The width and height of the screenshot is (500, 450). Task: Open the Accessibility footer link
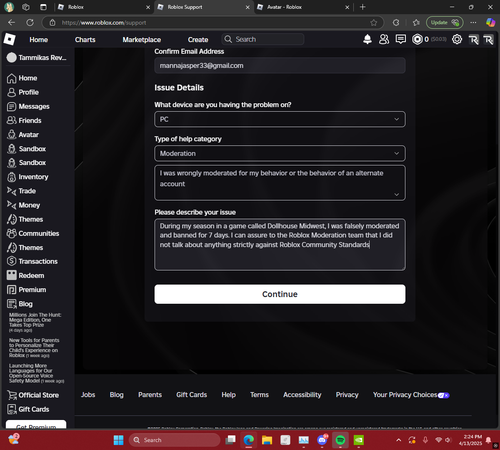[x=302, y=395]
